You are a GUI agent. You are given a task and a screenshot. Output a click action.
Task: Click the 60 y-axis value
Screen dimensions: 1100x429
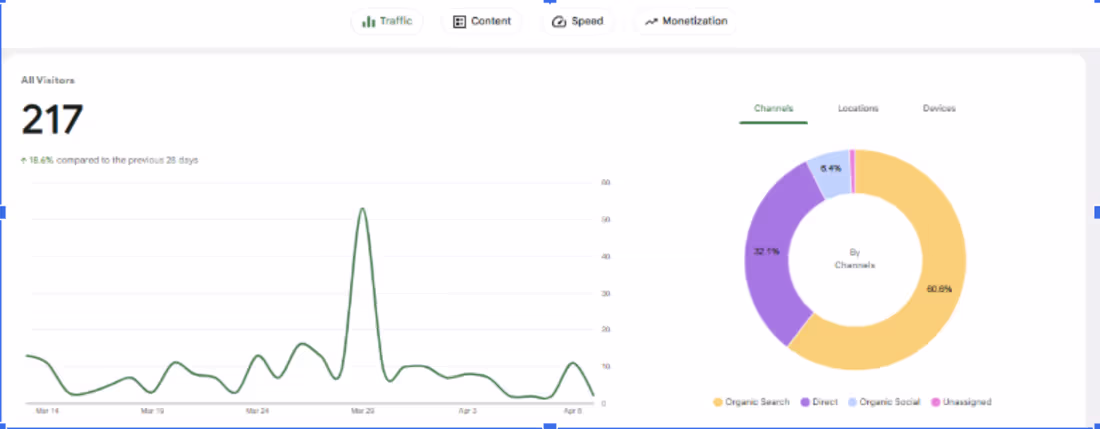point(606,183)
